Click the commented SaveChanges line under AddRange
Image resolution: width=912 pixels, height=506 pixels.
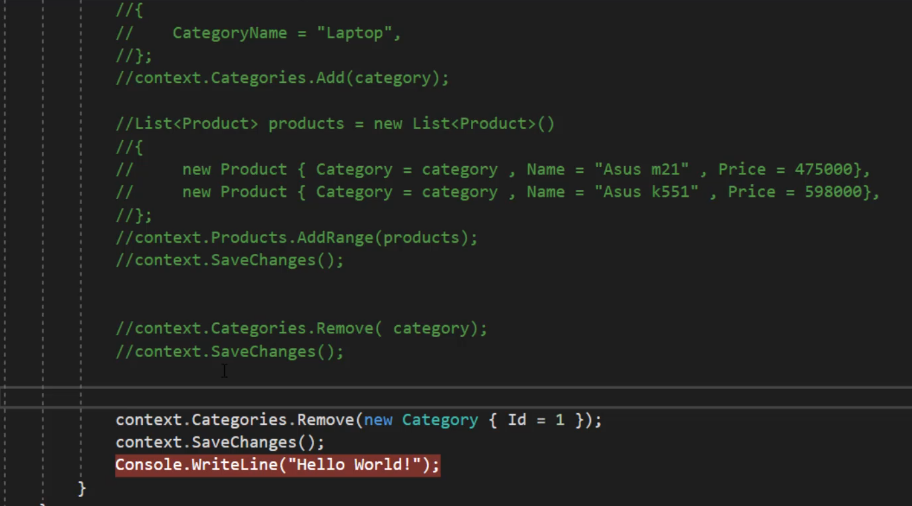(230, 260)
